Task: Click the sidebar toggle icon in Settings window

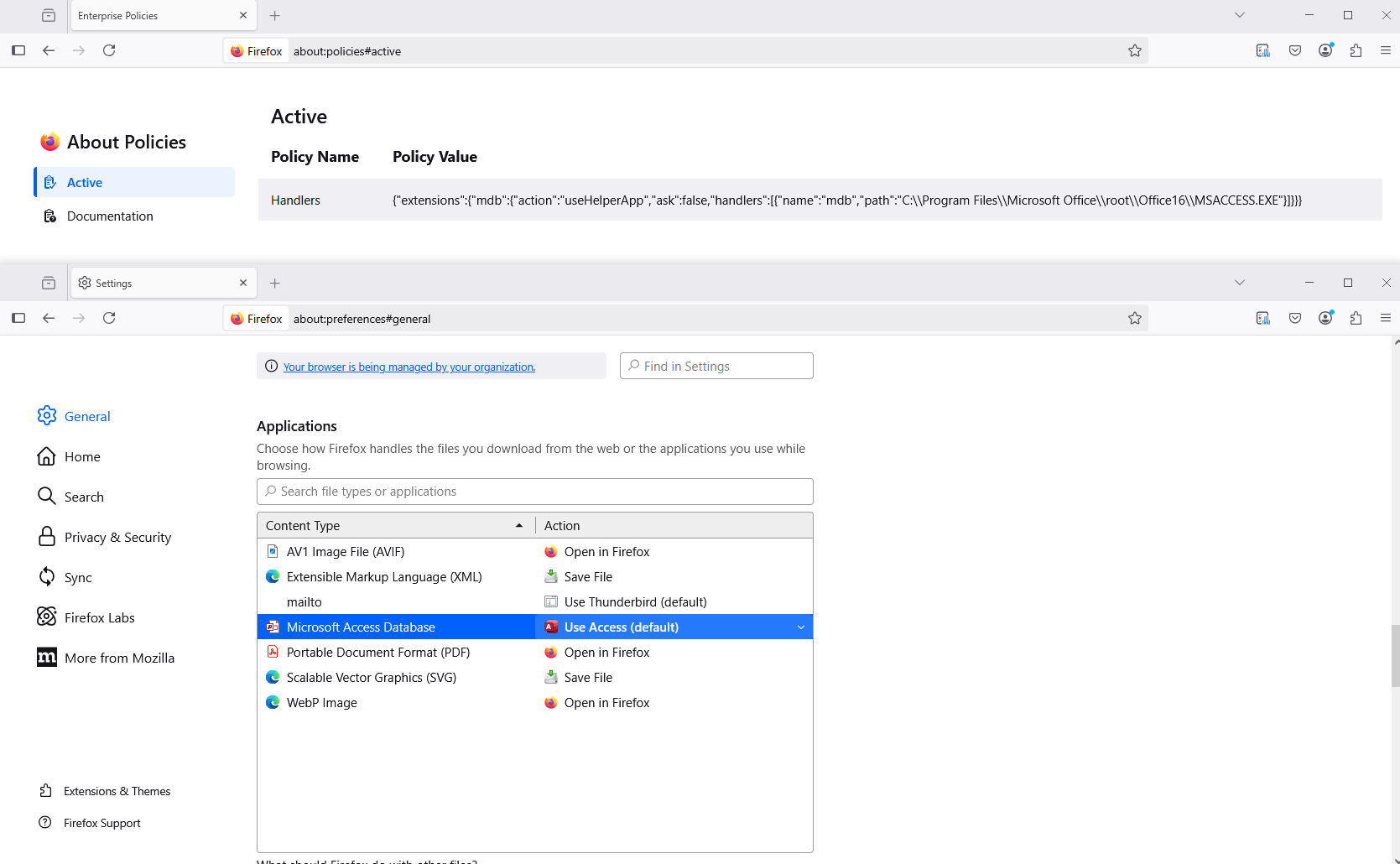Action: (18, 318)
